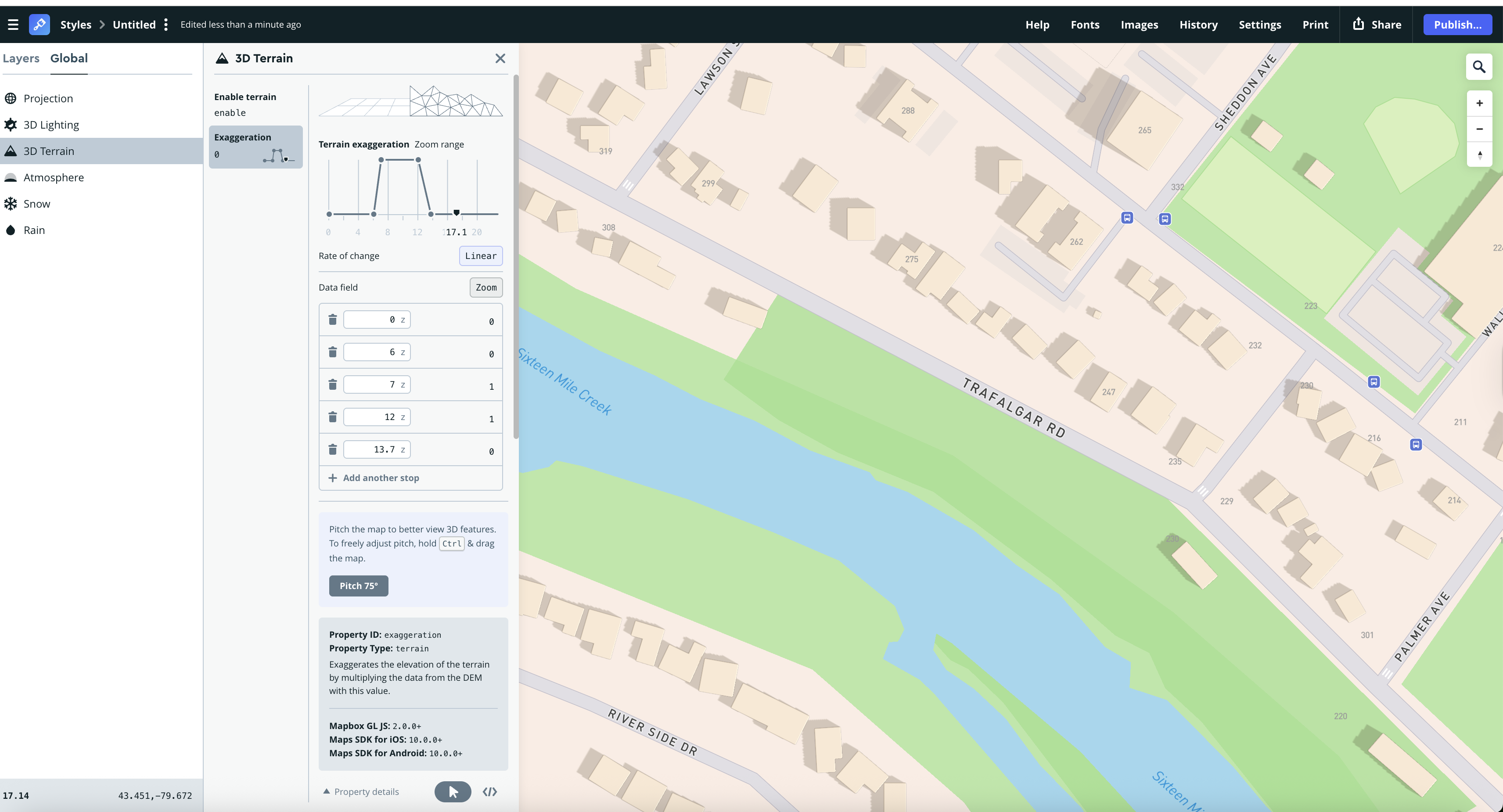Click the Publish button
Viewport: 1503px width, 812px height.
click(1457, 24)
